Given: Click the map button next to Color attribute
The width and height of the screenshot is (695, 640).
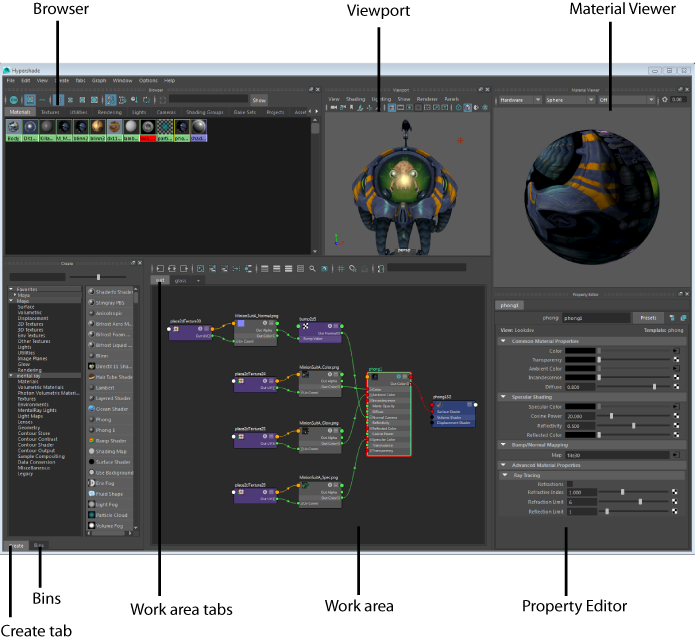Looking at the screenshot, I should pos(676,351).
